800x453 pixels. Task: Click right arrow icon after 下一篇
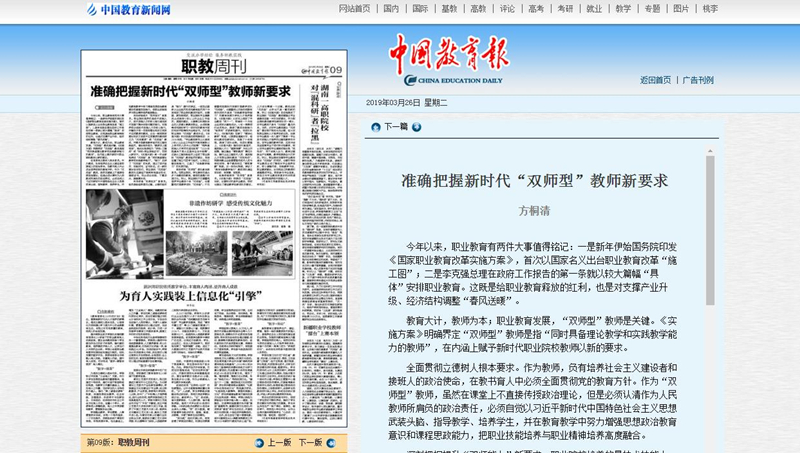(417, 127)
